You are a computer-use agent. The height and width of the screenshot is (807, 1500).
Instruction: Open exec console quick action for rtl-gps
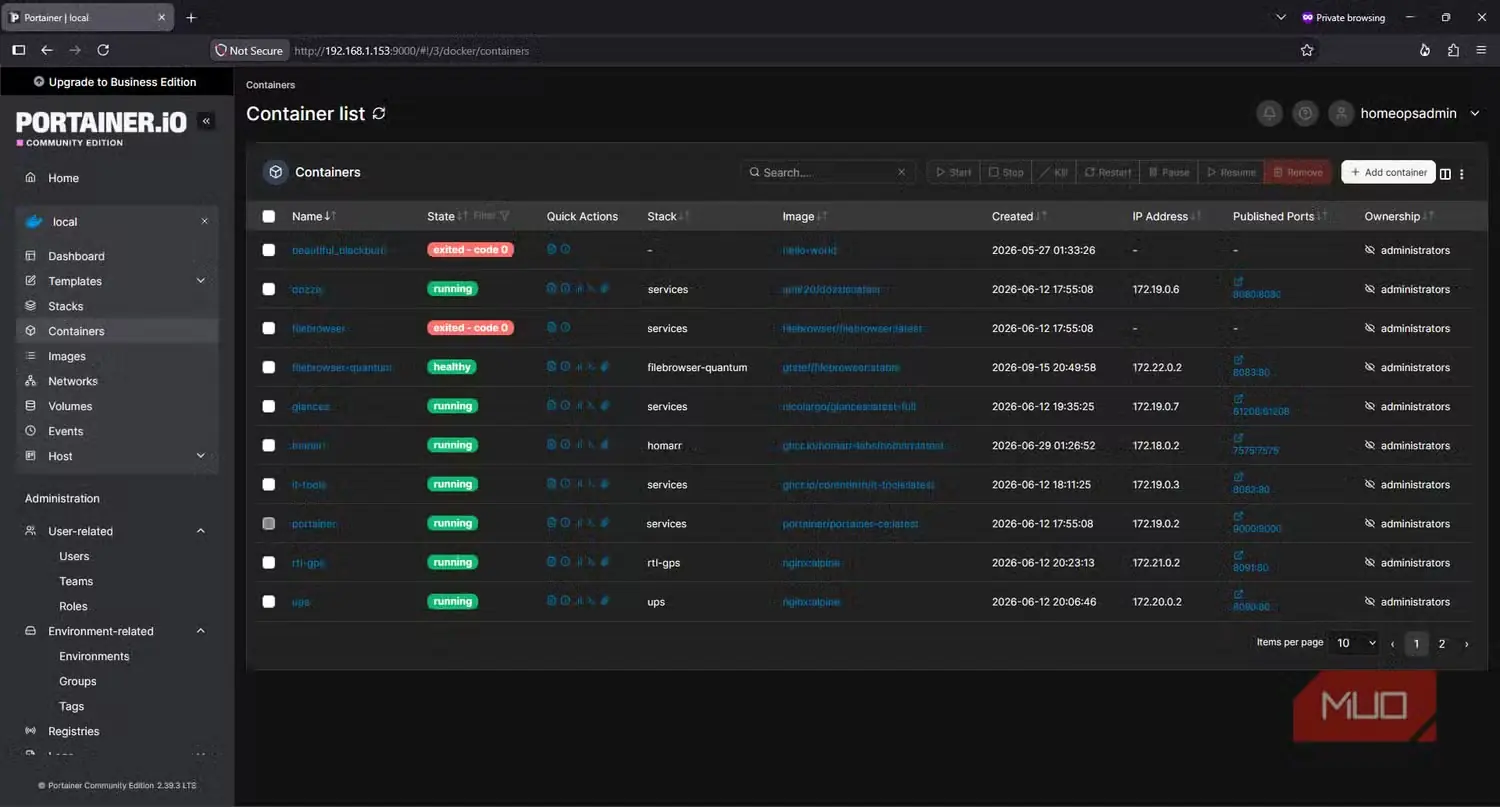(x=591, y=561)
